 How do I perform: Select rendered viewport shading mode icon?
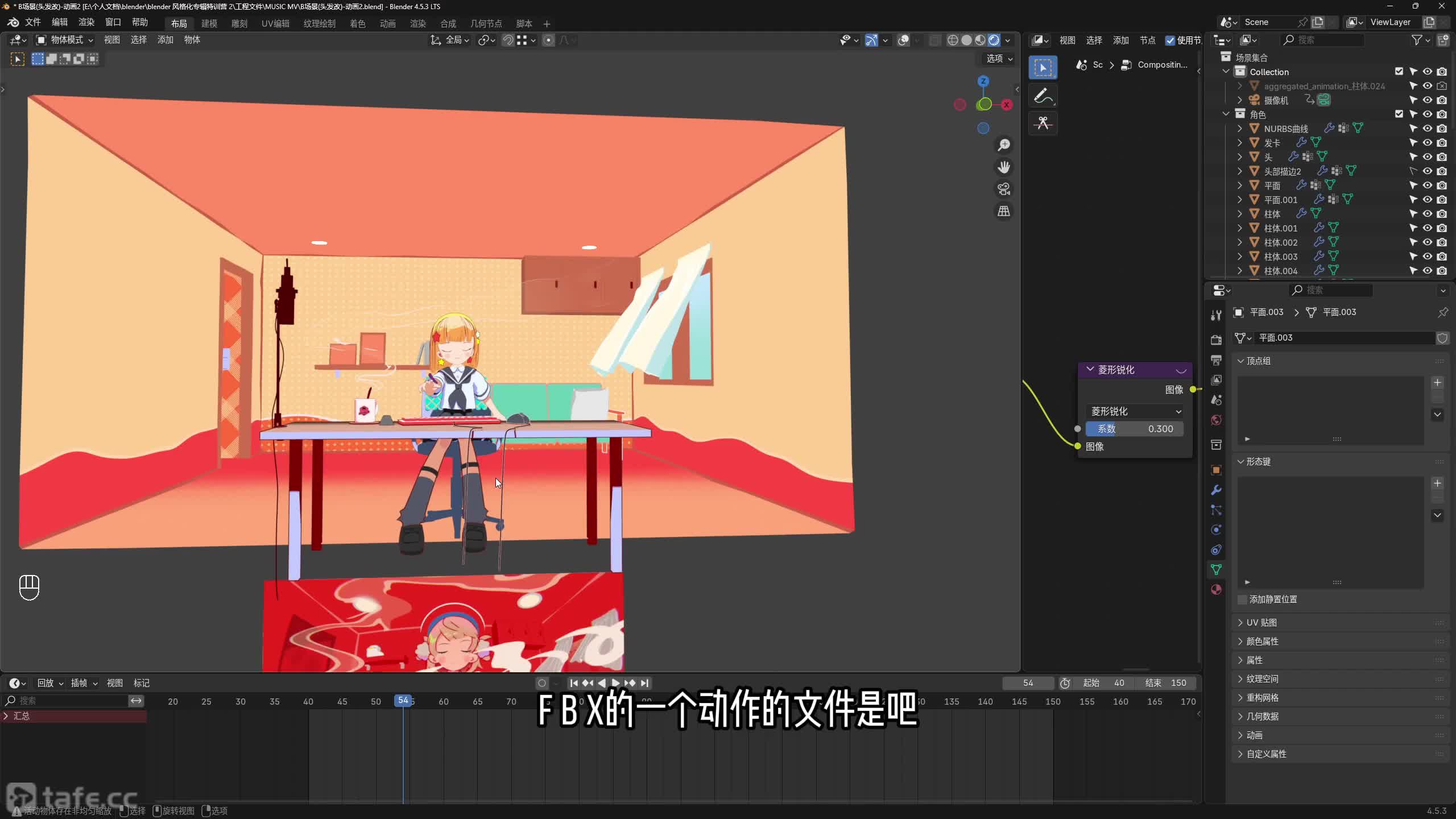click(994, 40)
